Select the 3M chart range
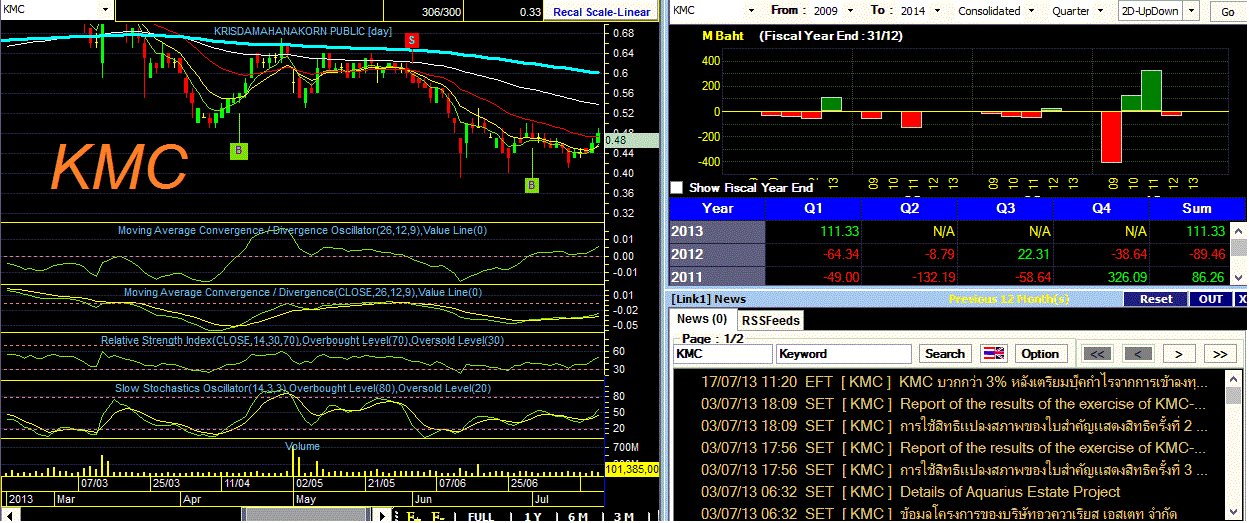 click(x=623, y=516)
